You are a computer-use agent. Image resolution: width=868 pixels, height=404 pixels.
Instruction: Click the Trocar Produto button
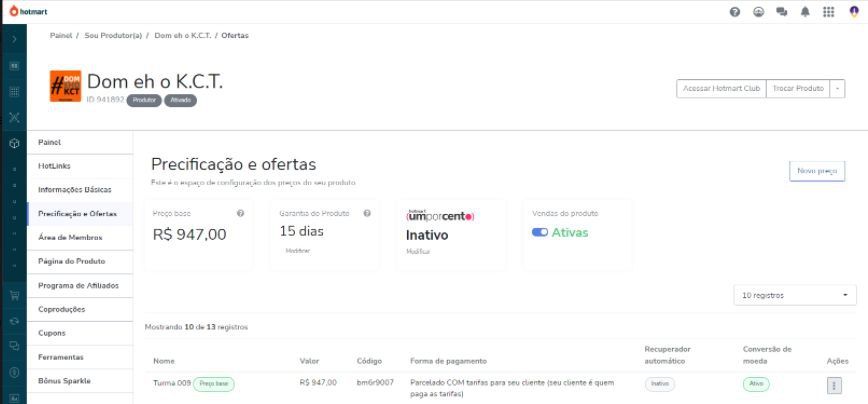pyautogui.click(x=798, y=89)
